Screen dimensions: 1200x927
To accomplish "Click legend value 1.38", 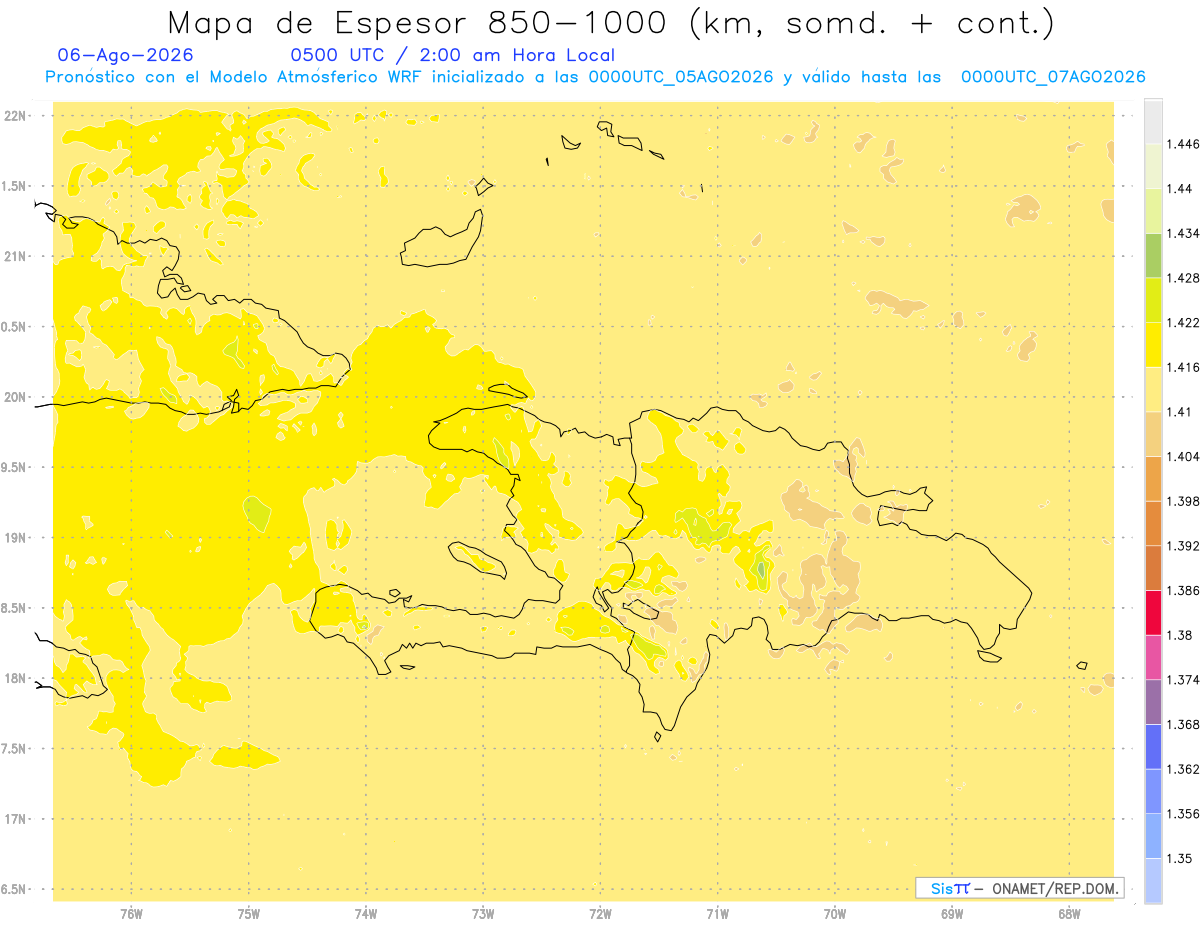I will pyautogui.click(x=1179, y=635).
